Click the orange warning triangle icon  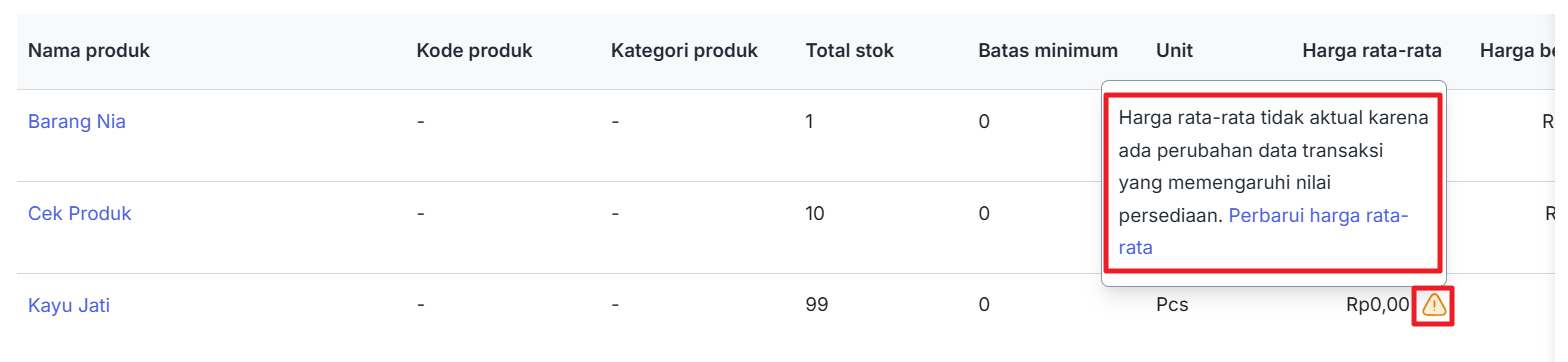pos(1433,305)
